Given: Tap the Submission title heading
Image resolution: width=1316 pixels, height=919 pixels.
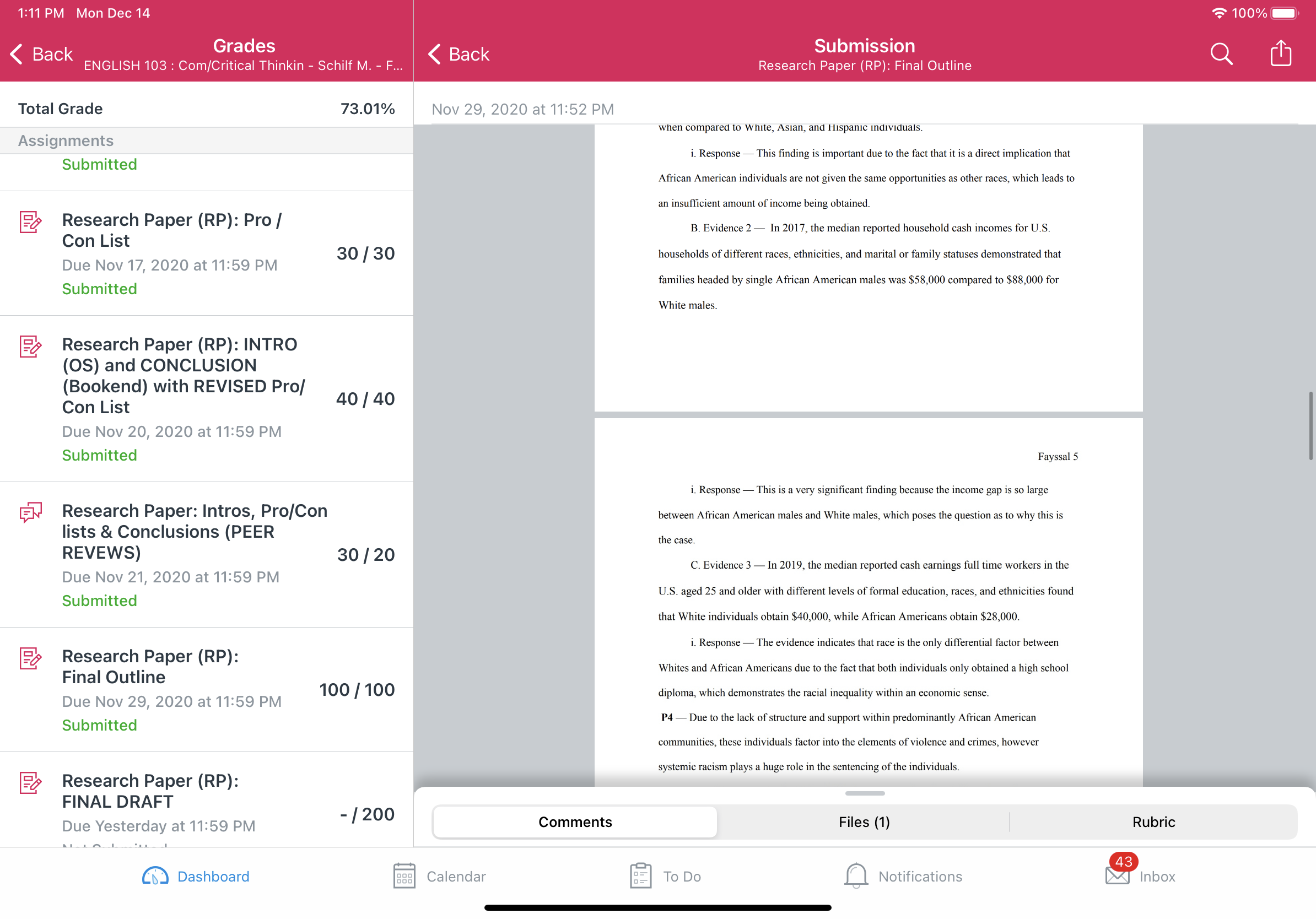Looking at the screenshot, I should (864, 46).
